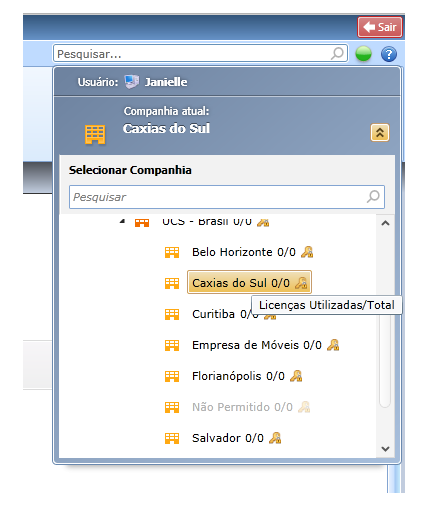Click license key icon for Empresa de Móveis
This screenshot has width=433, height=516.
333,345
